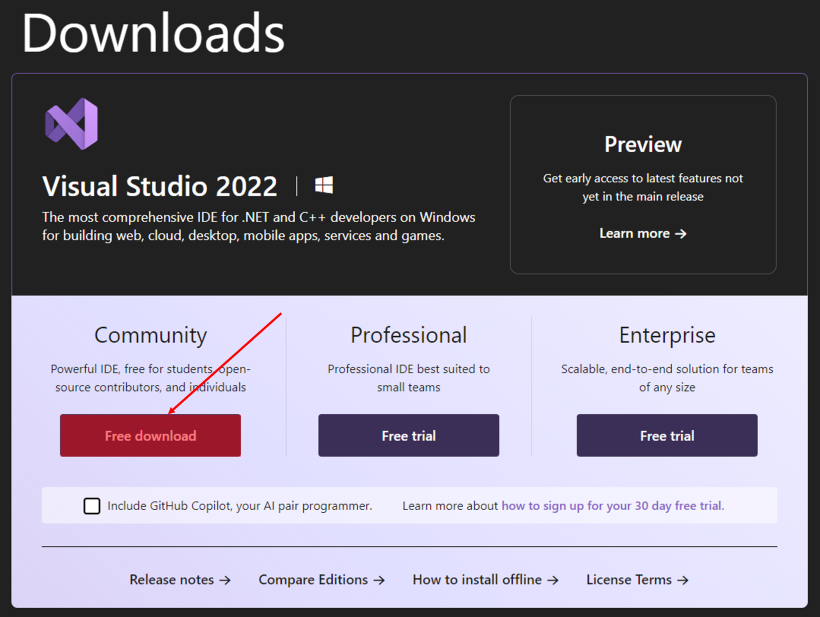Screen dimensions: 820x617
Task: Click the Enterprise edition heading
Action: tap(667, 335)
